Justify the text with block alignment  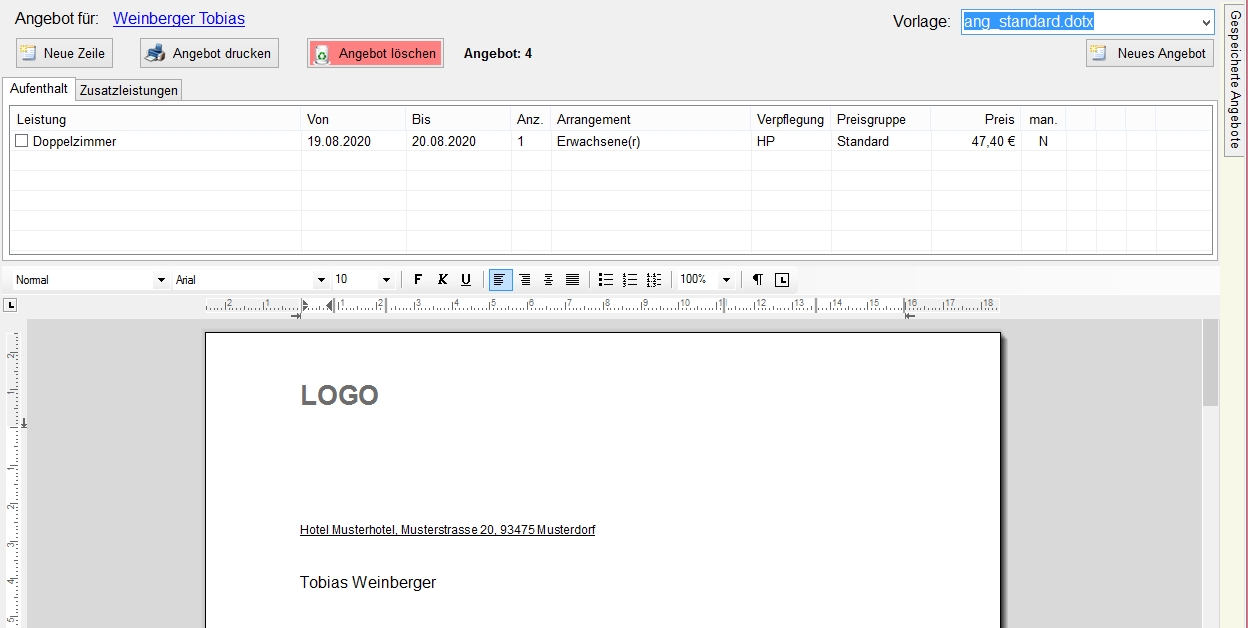pyautogui.click(x=572, y=280)
